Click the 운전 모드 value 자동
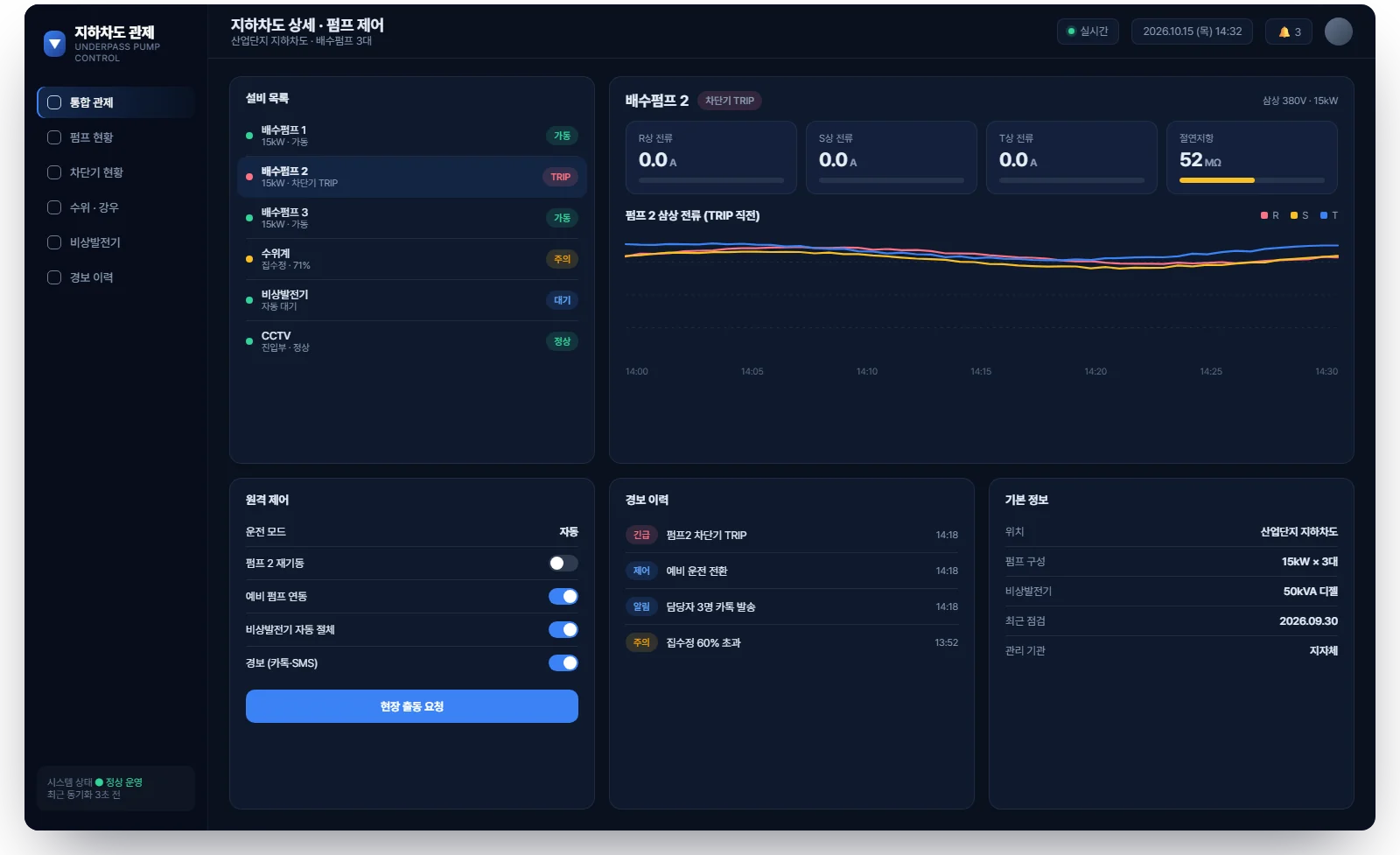1400x855 pixels. click(569, 531)
